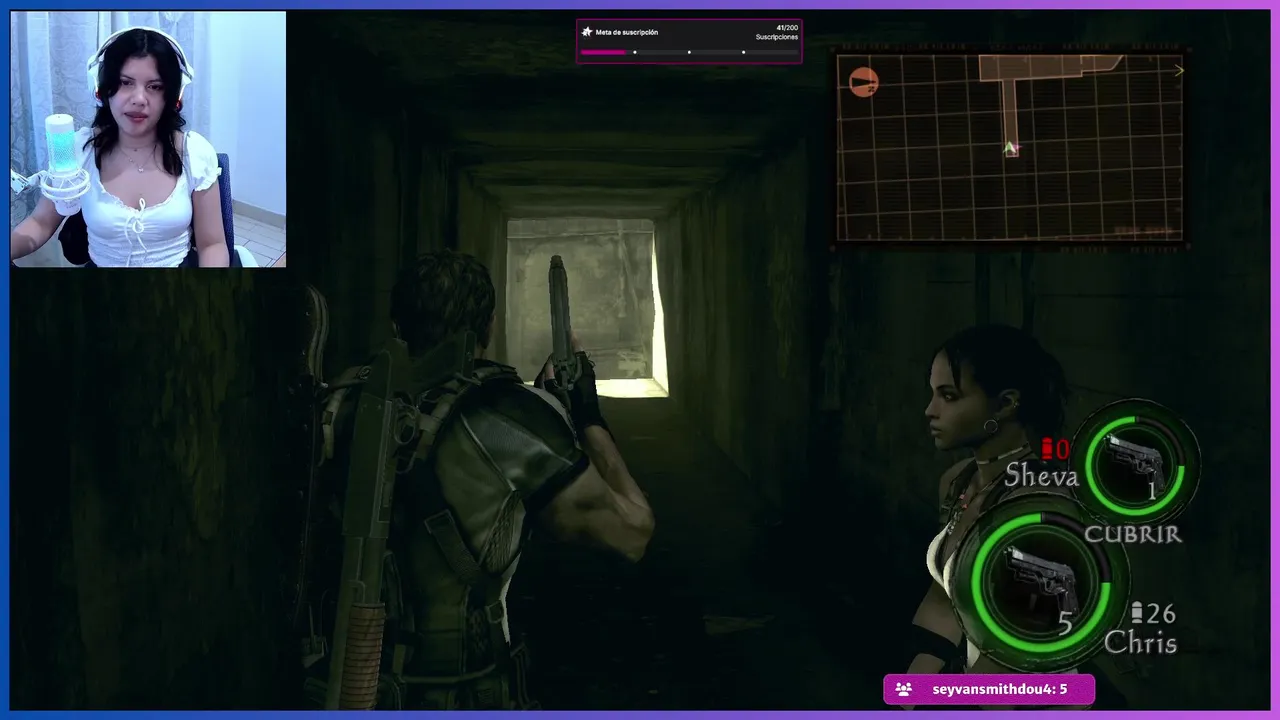The width and height of the screenshot is (1280, 720).
Task: Click the 41/200 subscription count
Action: [787, 28]
